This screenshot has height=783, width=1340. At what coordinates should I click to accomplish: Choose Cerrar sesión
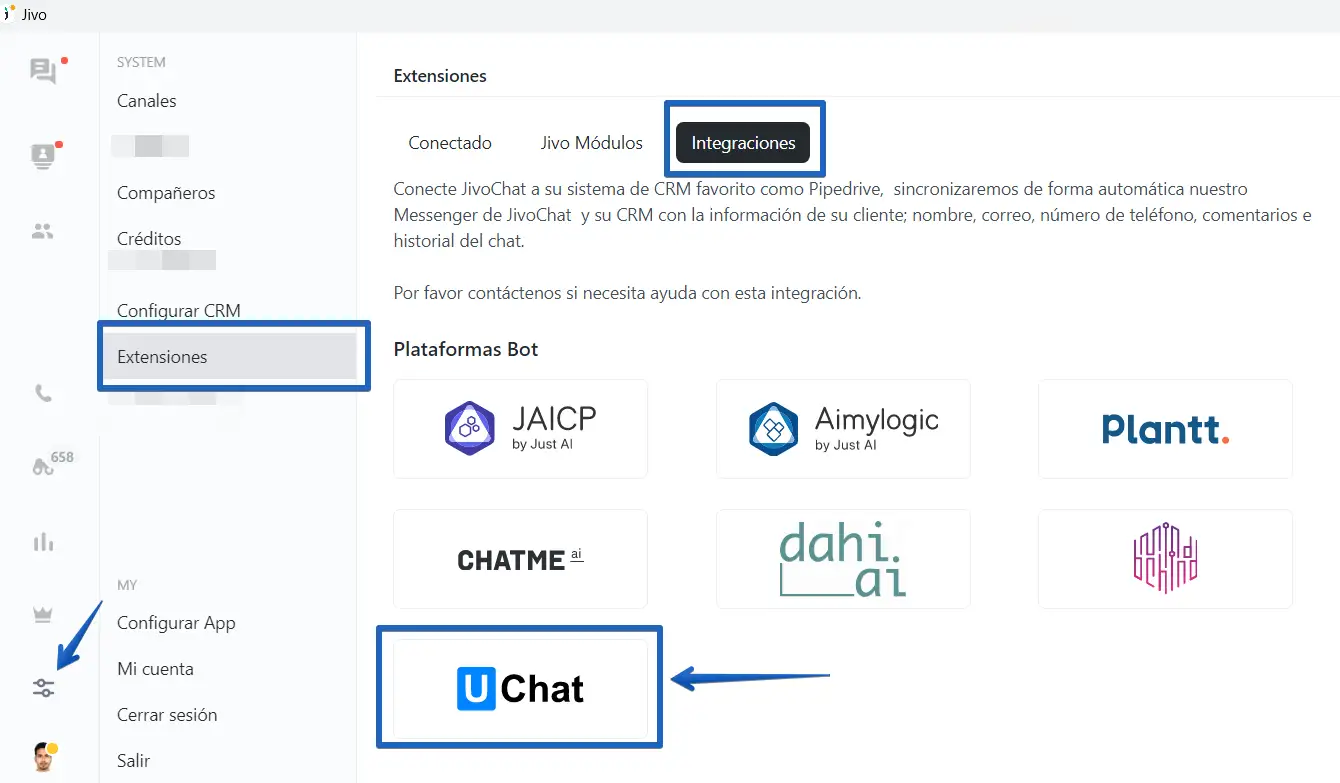(167, 715)
